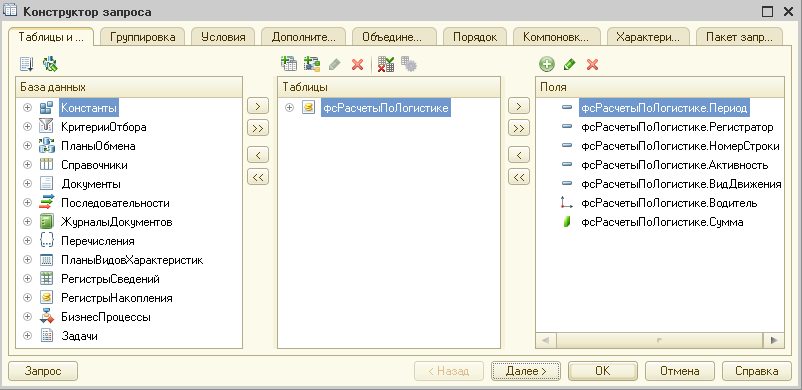
Task: Click the sort database list icon
Action: click(x=26, y=64)
